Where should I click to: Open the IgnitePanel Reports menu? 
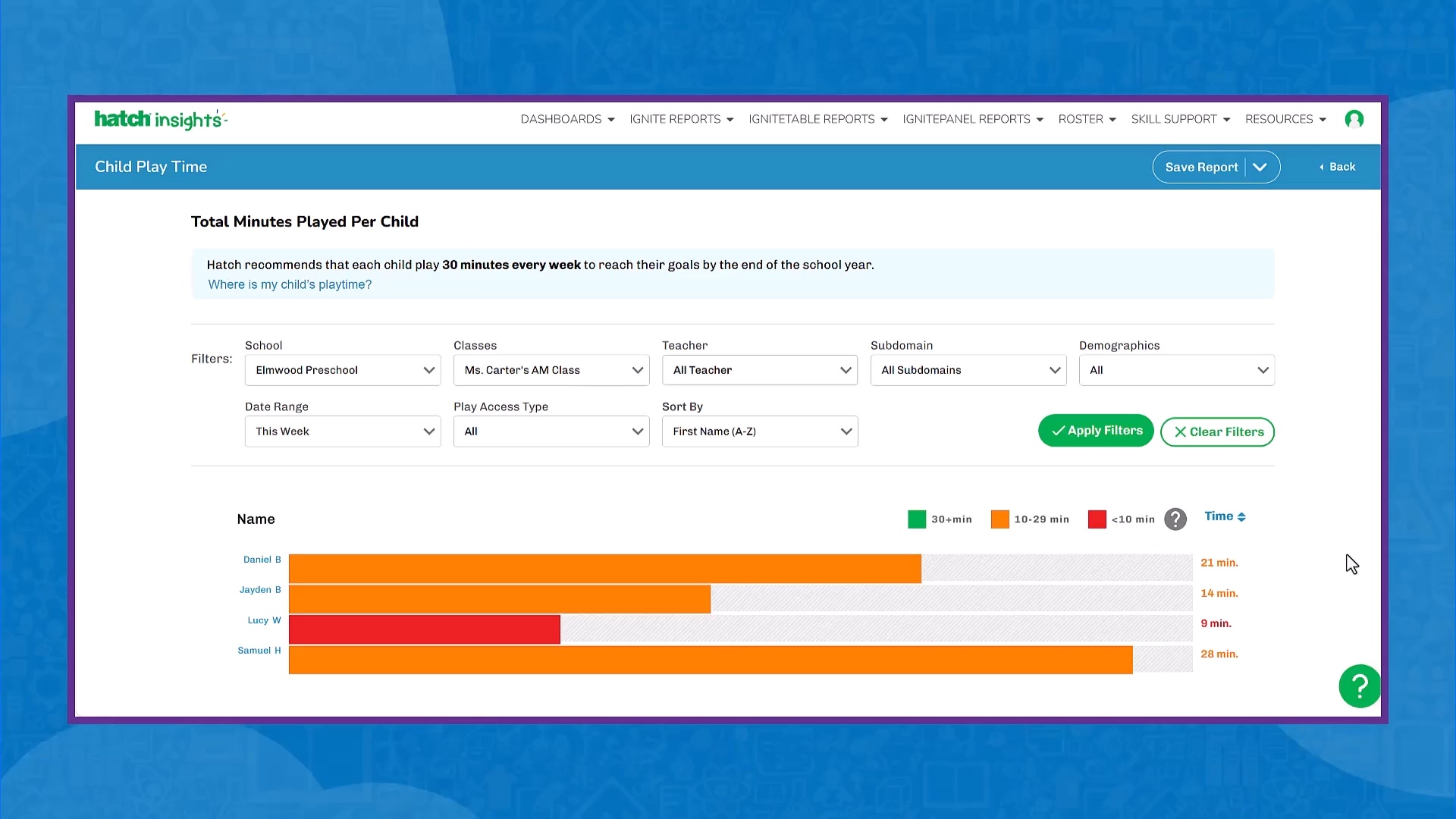pos(973,119)
